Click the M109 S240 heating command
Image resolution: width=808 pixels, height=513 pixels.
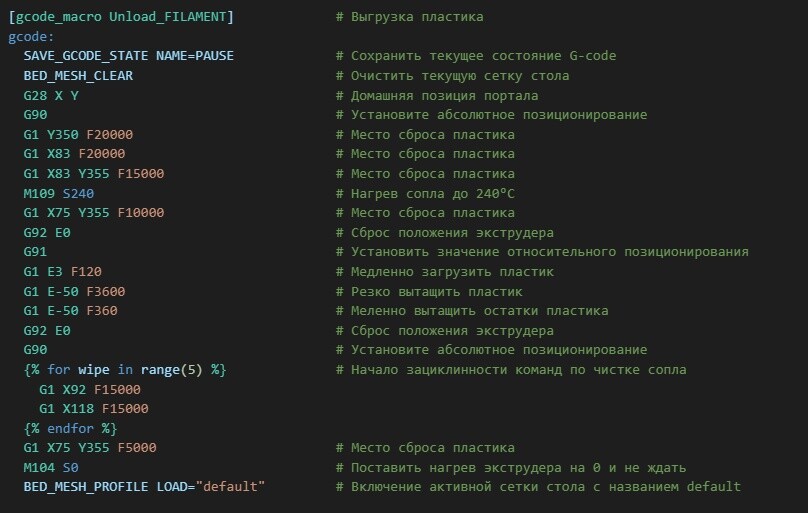click(59, 193)
